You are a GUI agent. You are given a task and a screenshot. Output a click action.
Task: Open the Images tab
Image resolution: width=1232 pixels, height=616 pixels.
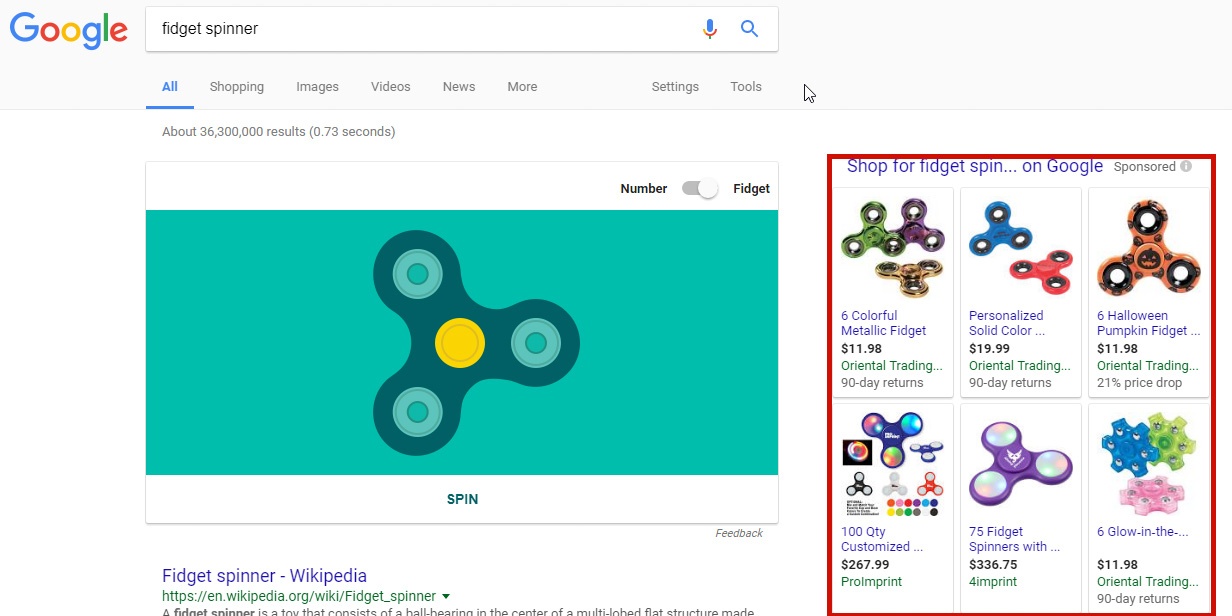click(x=317, y=87)
